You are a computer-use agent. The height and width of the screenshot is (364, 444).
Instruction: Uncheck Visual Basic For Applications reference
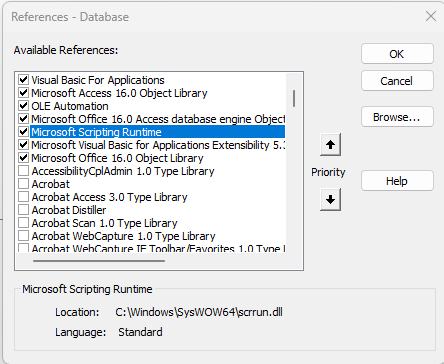click(x=23, y=80)
